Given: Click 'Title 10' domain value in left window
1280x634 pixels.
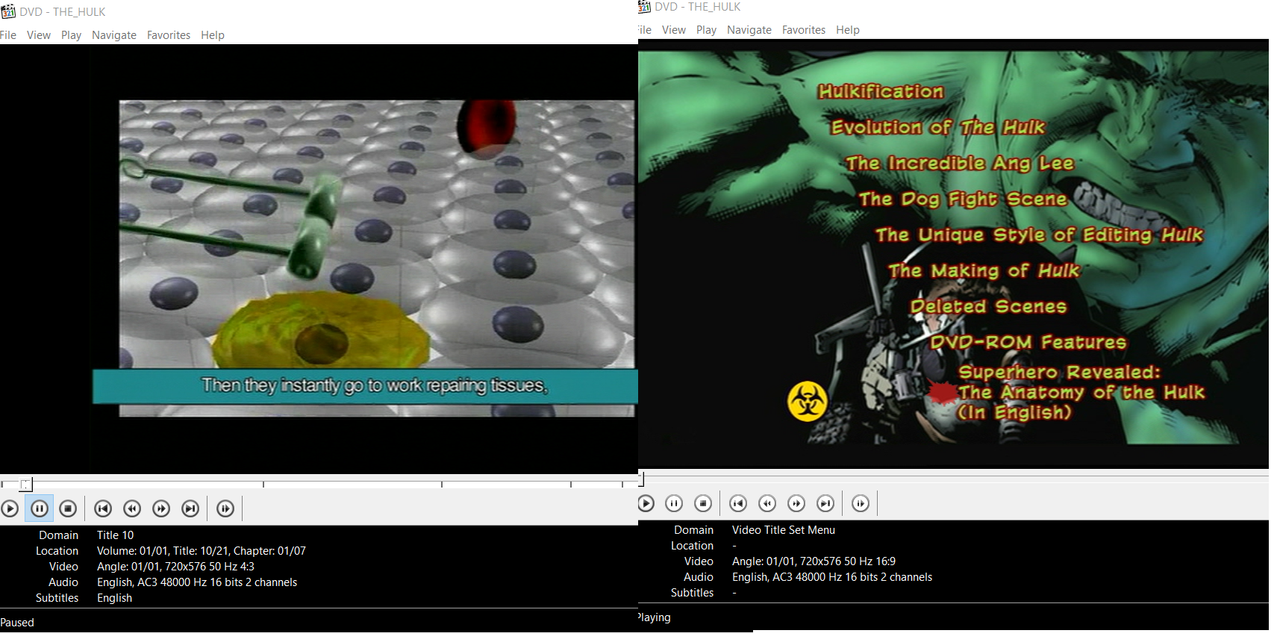Looking at the screenshot, I should point(115,535).
